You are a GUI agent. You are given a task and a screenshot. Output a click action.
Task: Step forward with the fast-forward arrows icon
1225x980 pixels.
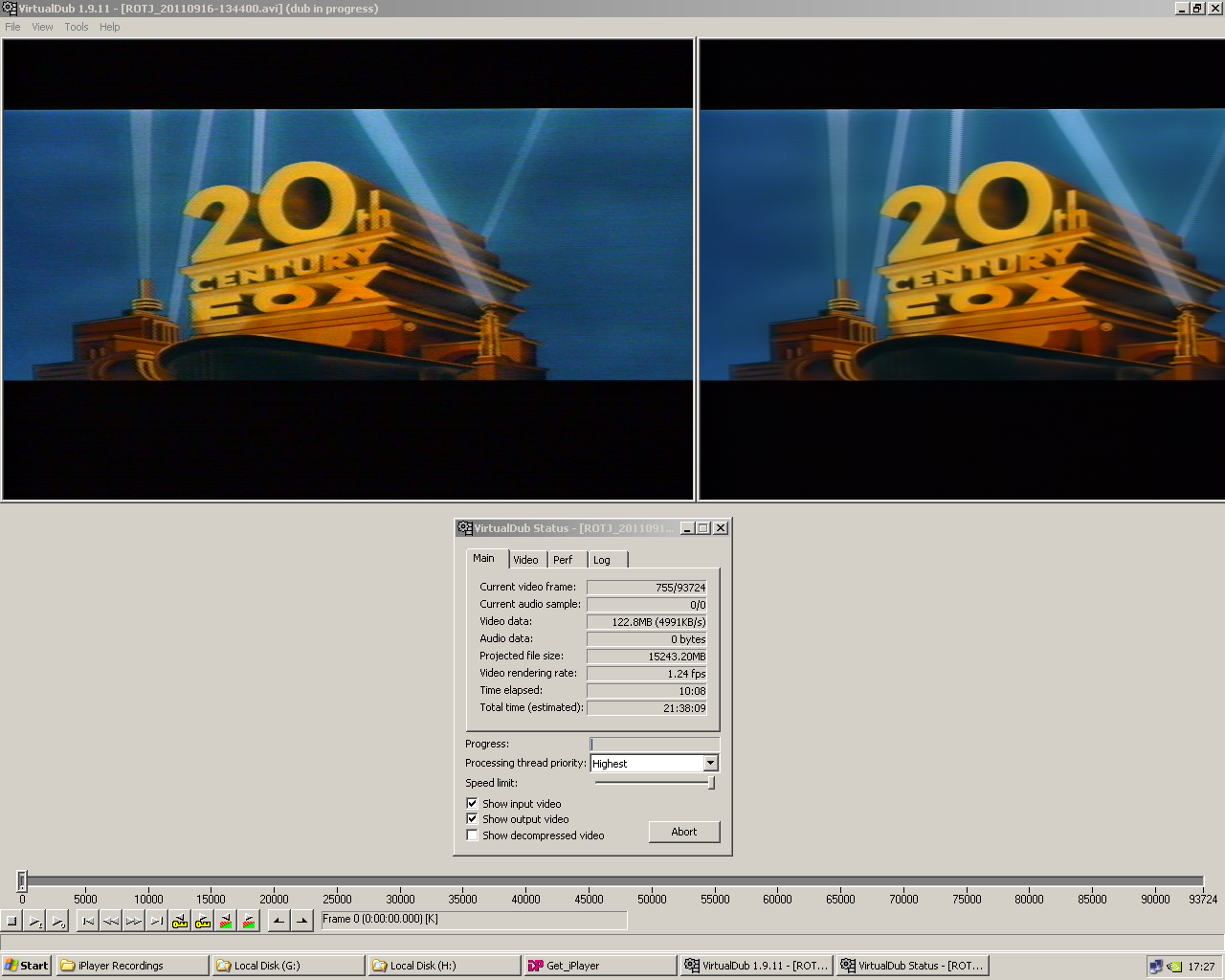coord(134,921)
